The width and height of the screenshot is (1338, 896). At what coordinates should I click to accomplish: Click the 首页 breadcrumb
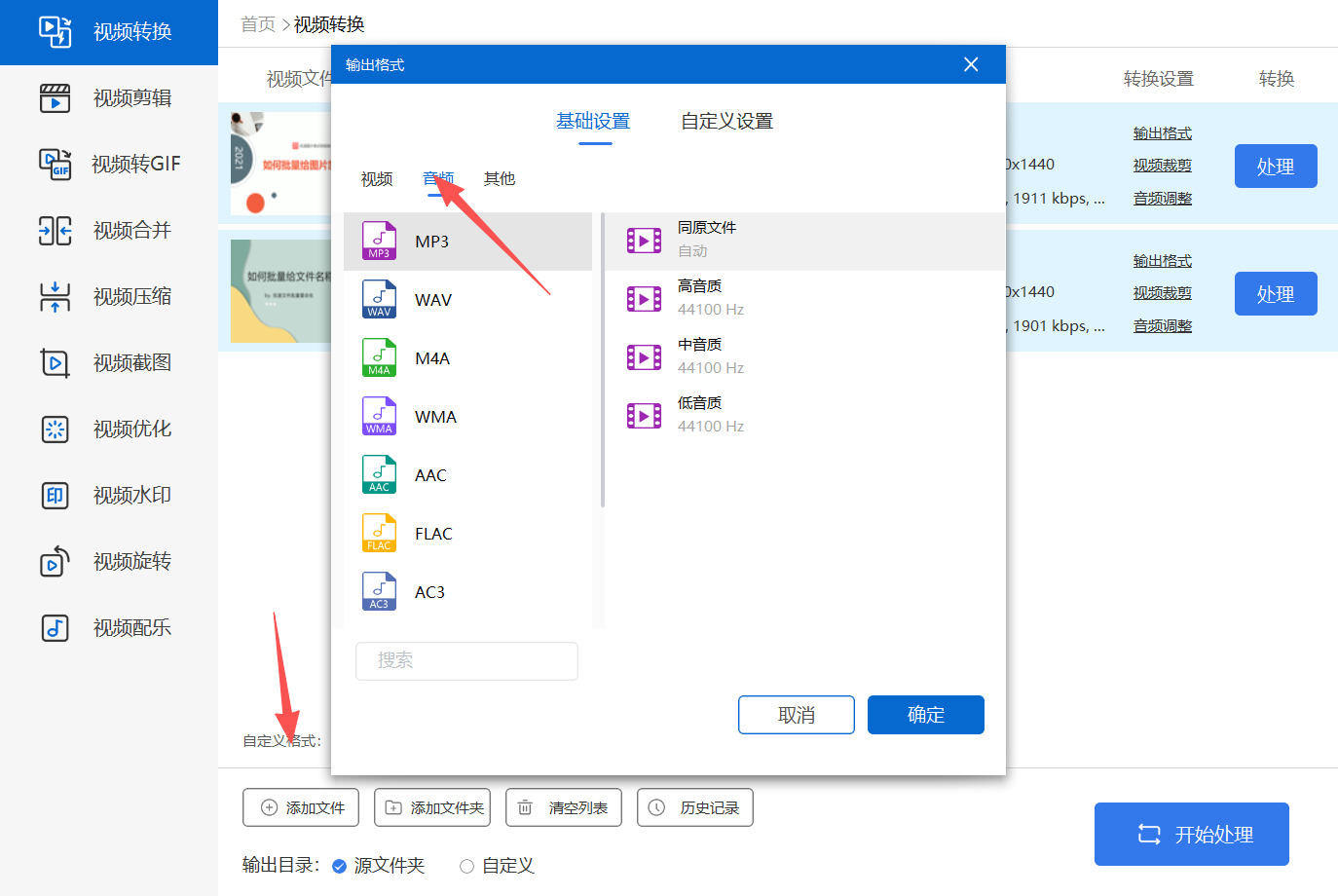(x=258, y=24)
